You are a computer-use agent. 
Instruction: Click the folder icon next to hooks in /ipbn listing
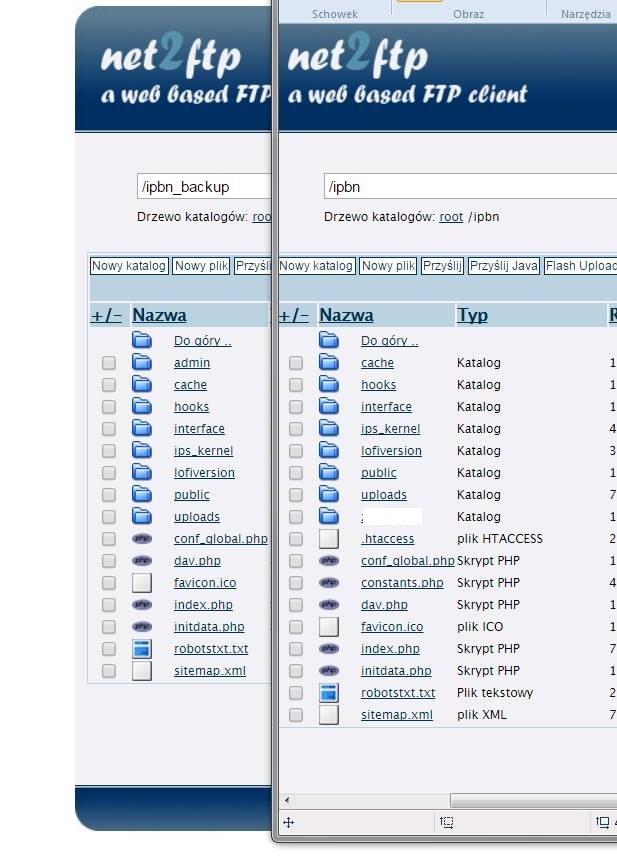329,385
